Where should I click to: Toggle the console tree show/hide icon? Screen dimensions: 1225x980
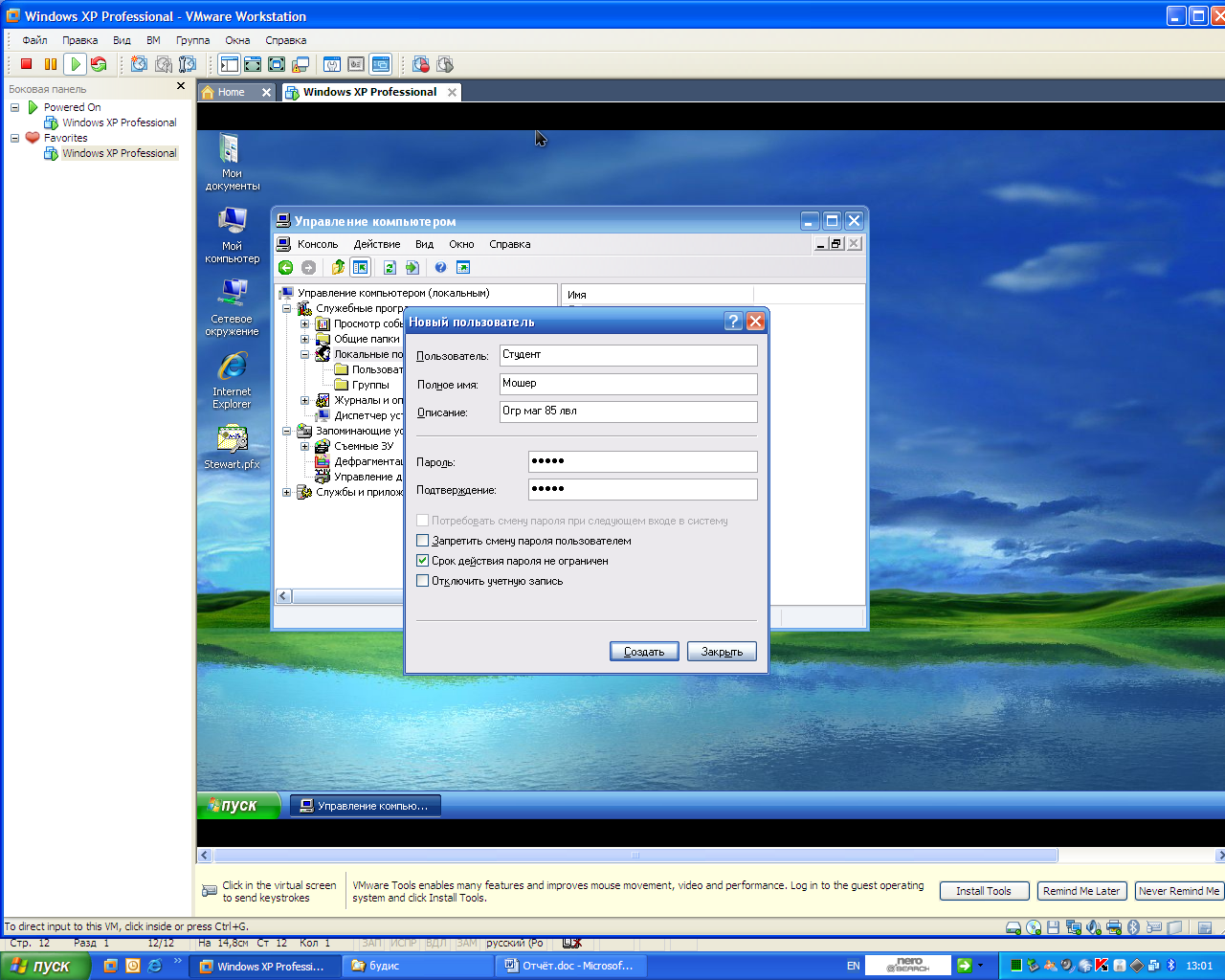[x=361, y=267]
